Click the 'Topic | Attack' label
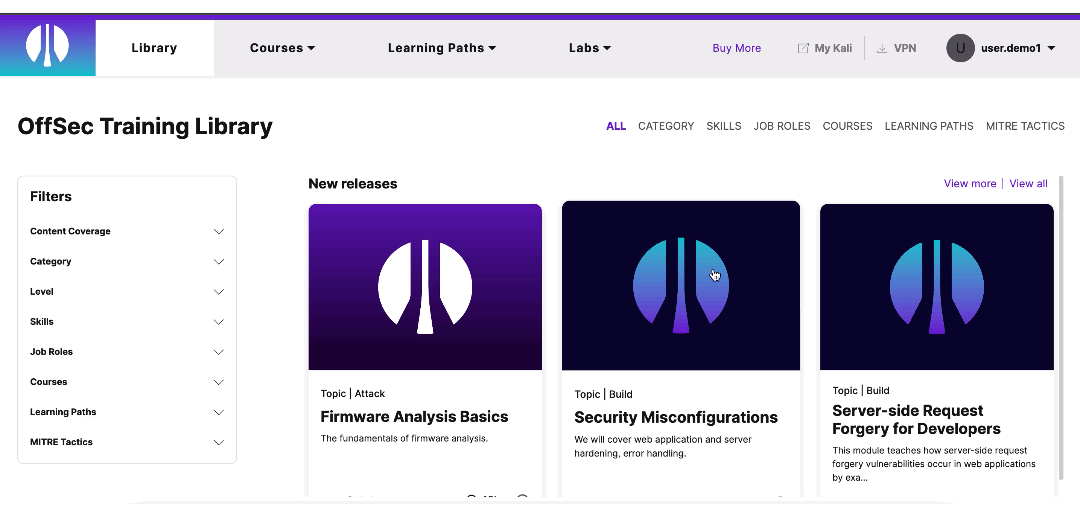The height and width of the screenshot is (517, 1080). [353, 394]
